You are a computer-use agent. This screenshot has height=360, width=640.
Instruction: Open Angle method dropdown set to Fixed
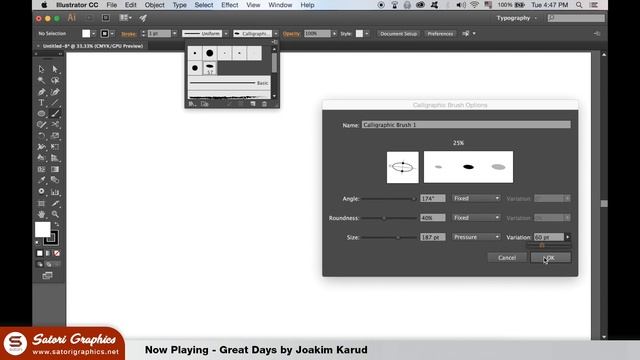point(476,198)
